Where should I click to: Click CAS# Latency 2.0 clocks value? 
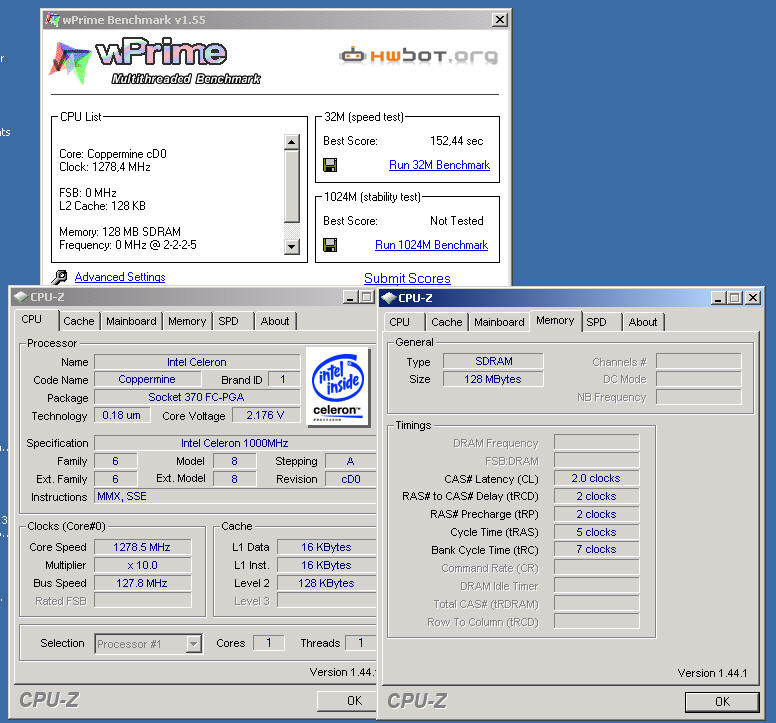tap(596, 478)
